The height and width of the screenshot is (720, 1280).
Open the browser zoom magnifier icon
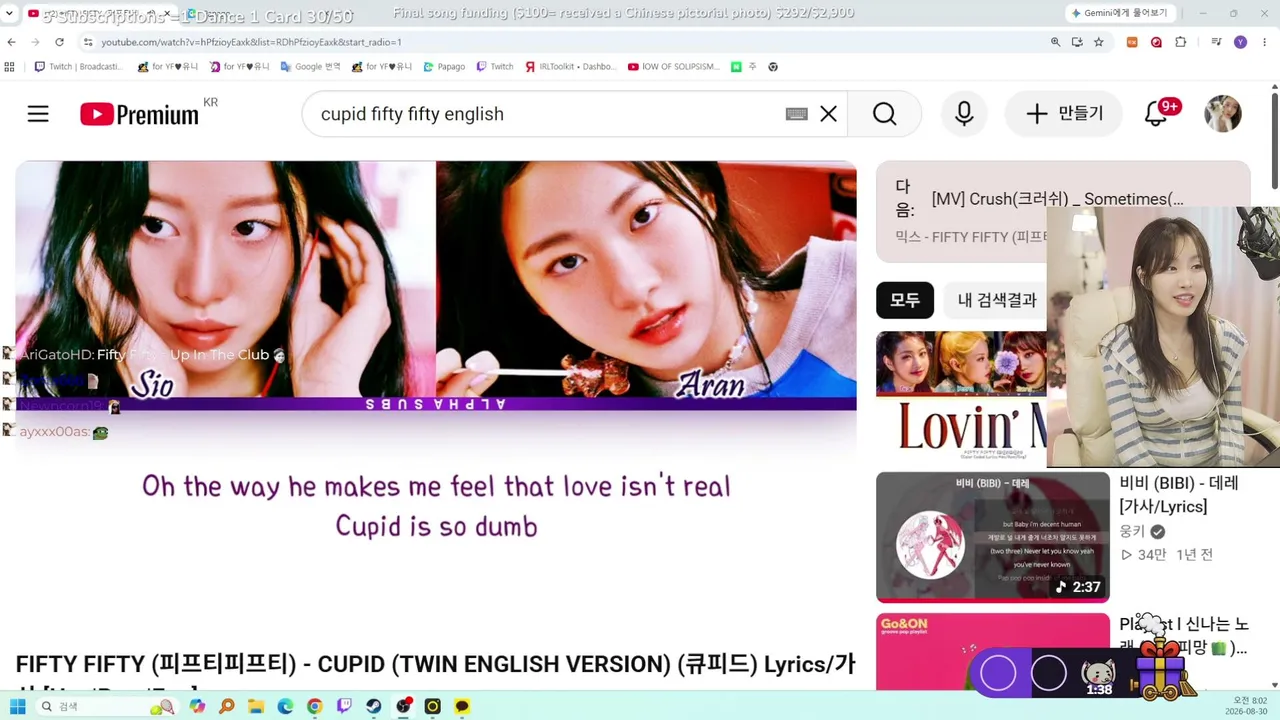pos(1055,42)
